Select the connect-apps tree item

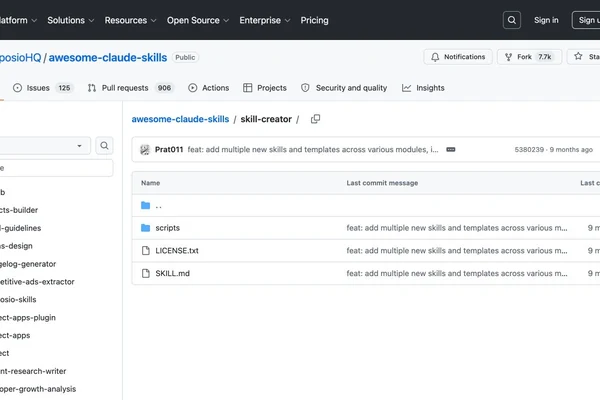point(15,336)
